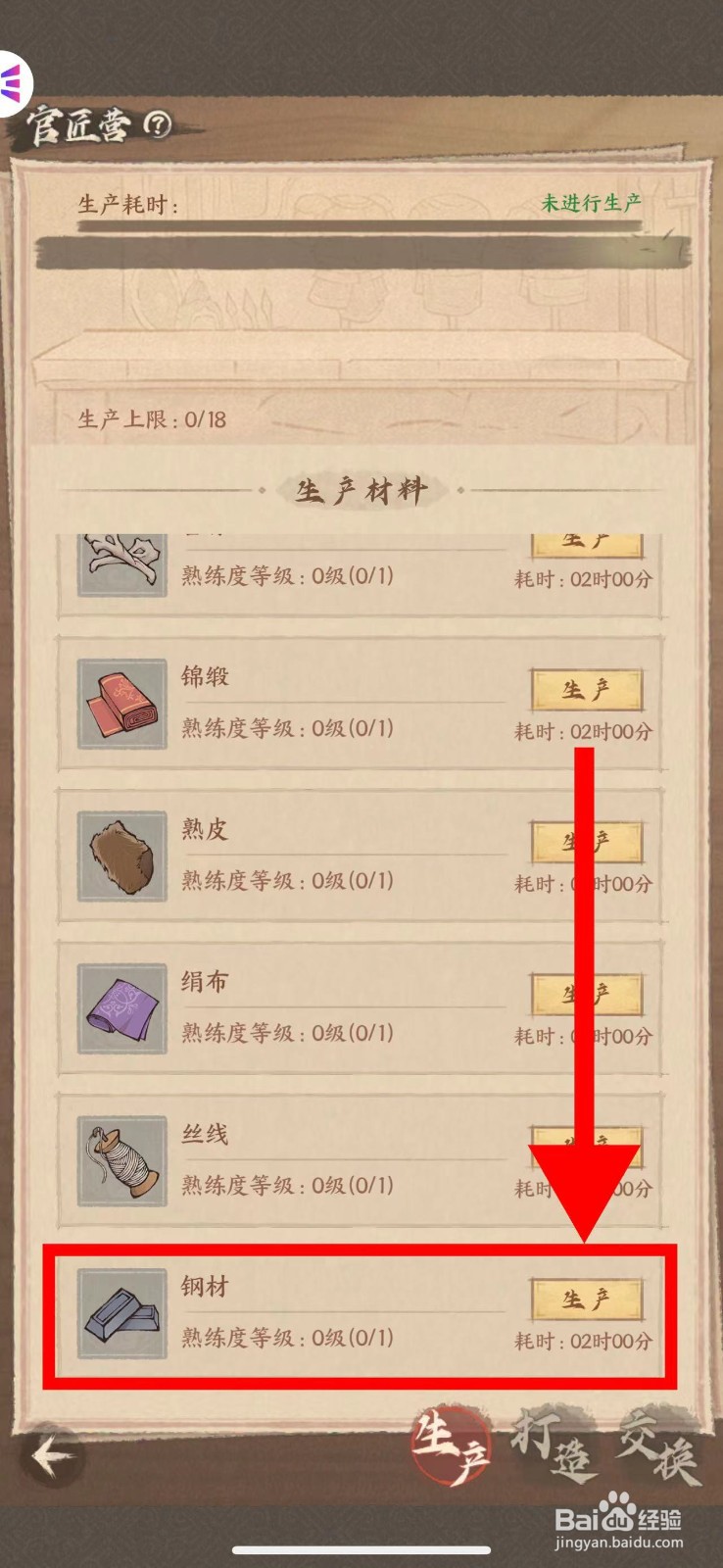Select the 绢布 purple cloth icon
Screen dimensions: 723x1568
click(122, 1008)
